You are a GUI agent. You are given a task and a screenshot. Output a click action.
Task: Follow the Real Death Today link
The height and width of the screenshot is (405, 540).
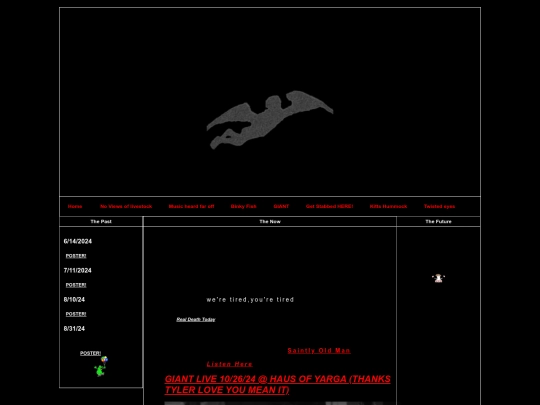(196, 320)
